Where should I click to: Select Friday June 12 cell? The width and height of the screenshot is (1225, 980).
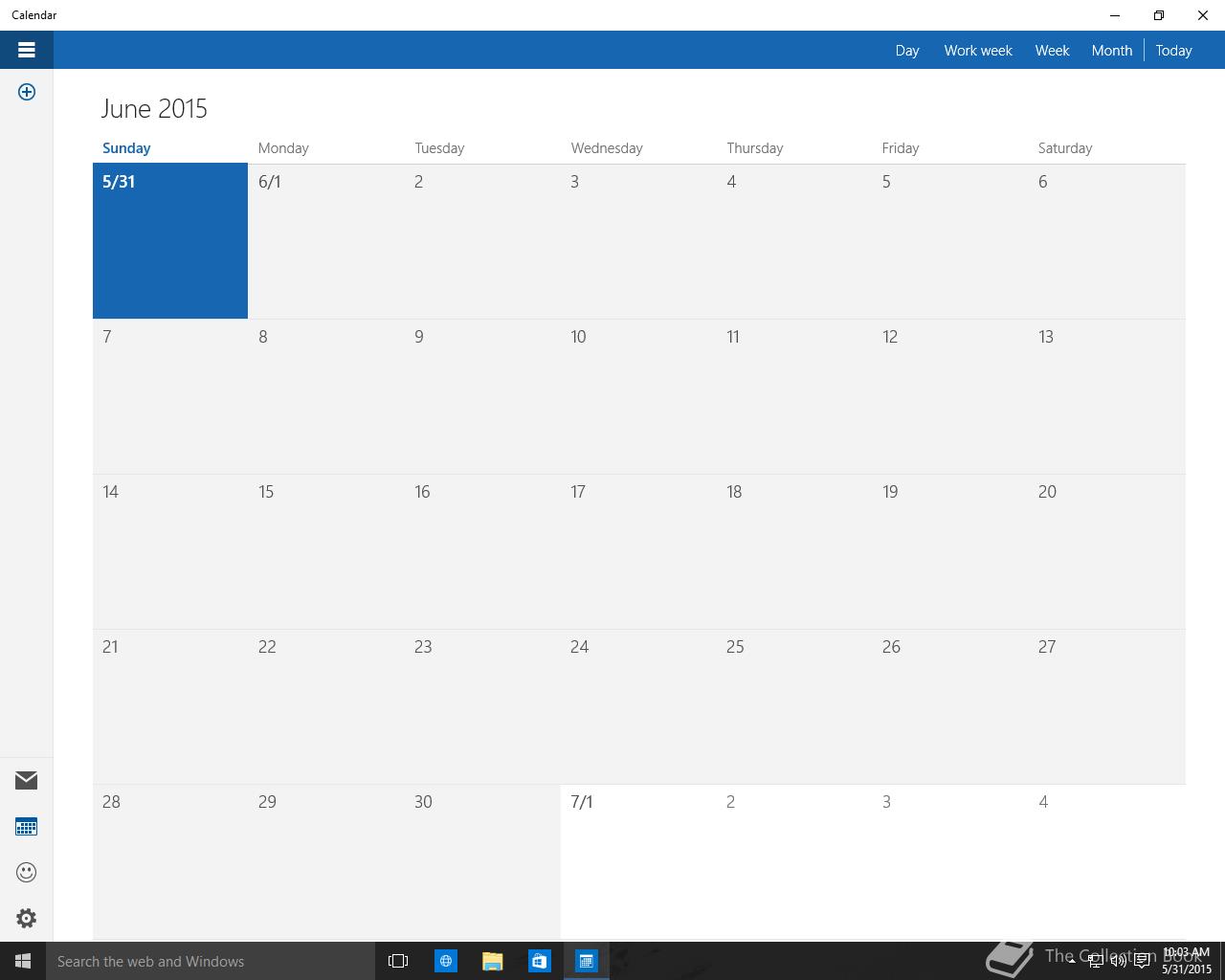coord(950,396)
